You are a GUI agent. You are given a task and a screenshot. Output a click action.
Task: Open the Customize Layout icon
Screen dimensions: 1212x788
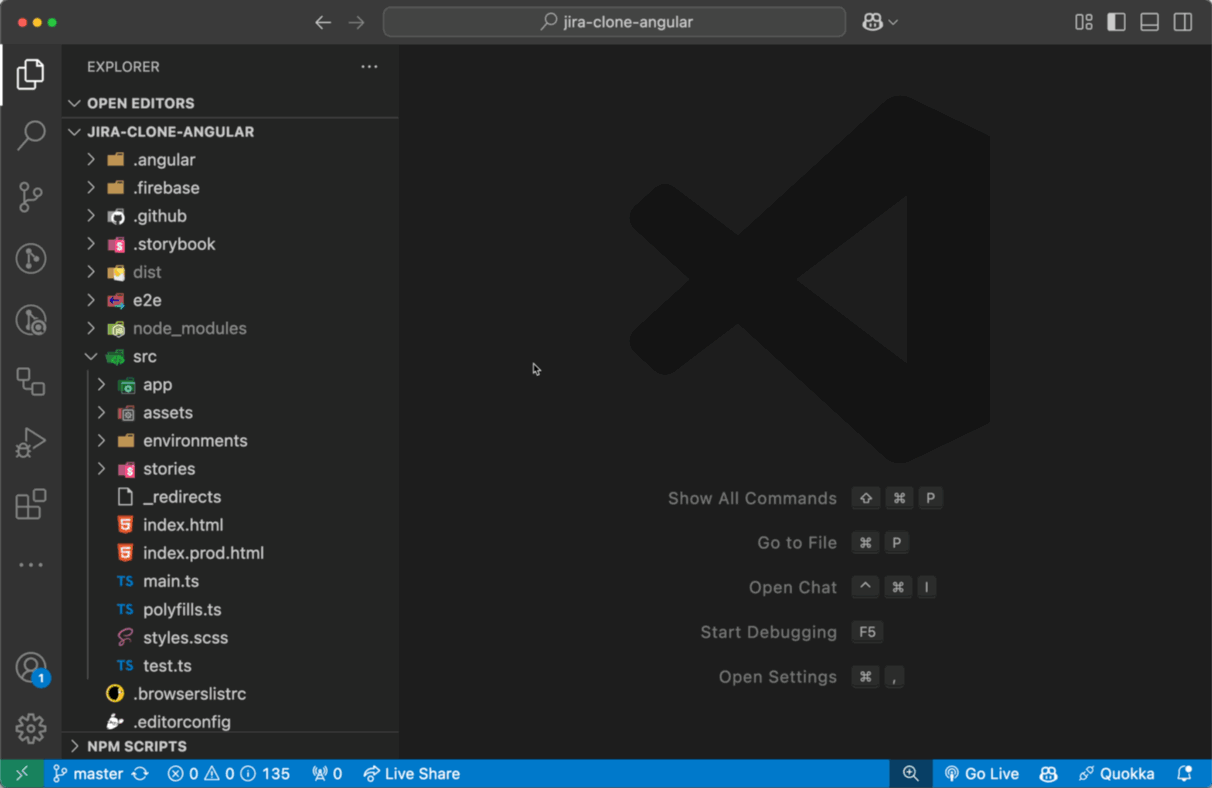1084,22
